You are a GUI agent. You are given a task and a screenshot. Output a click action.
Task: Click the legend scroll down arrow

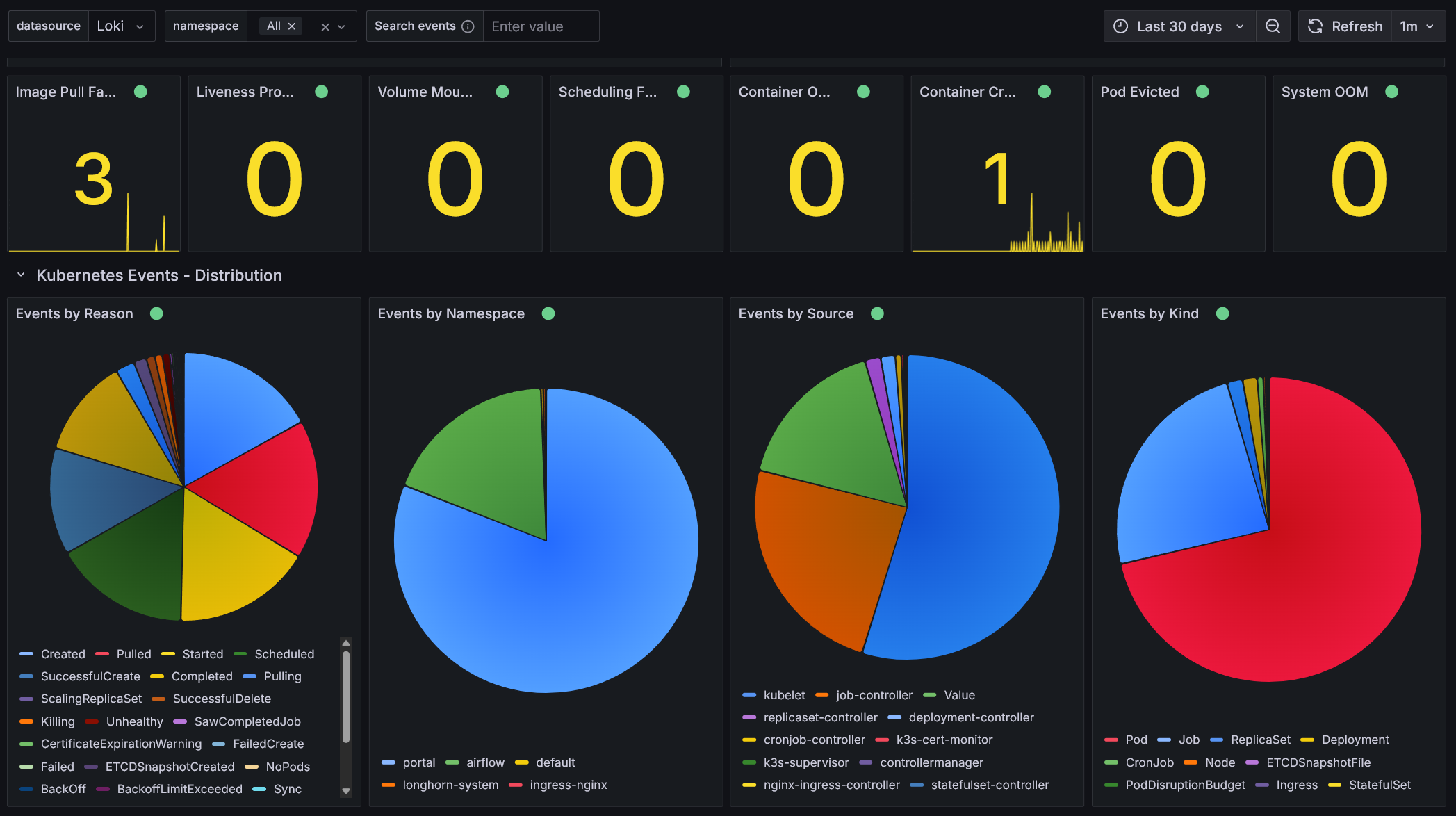point(346,791)
